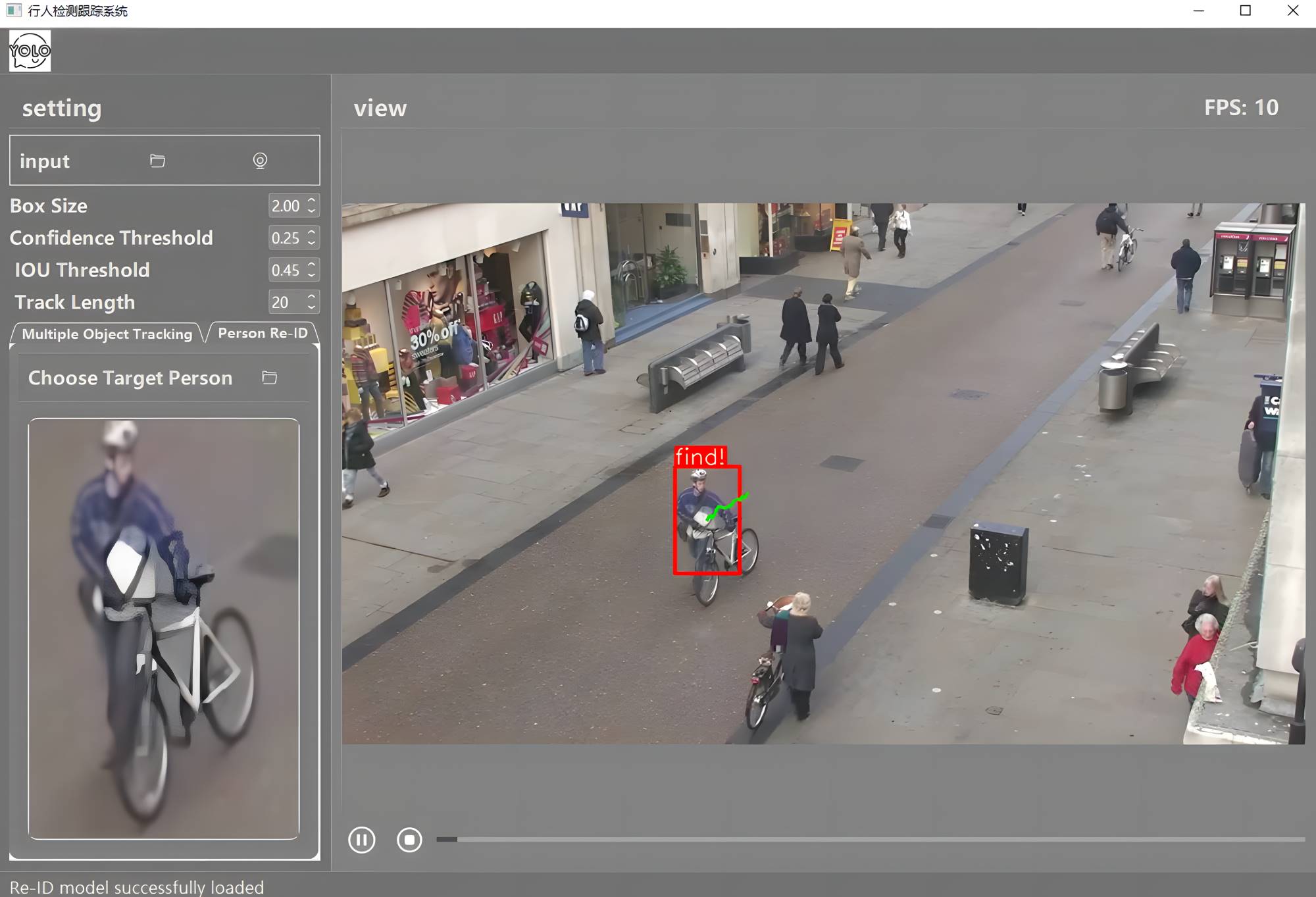Increase the Box Size value
Viewport: 1316px width, 897px height.
[312, 201]
